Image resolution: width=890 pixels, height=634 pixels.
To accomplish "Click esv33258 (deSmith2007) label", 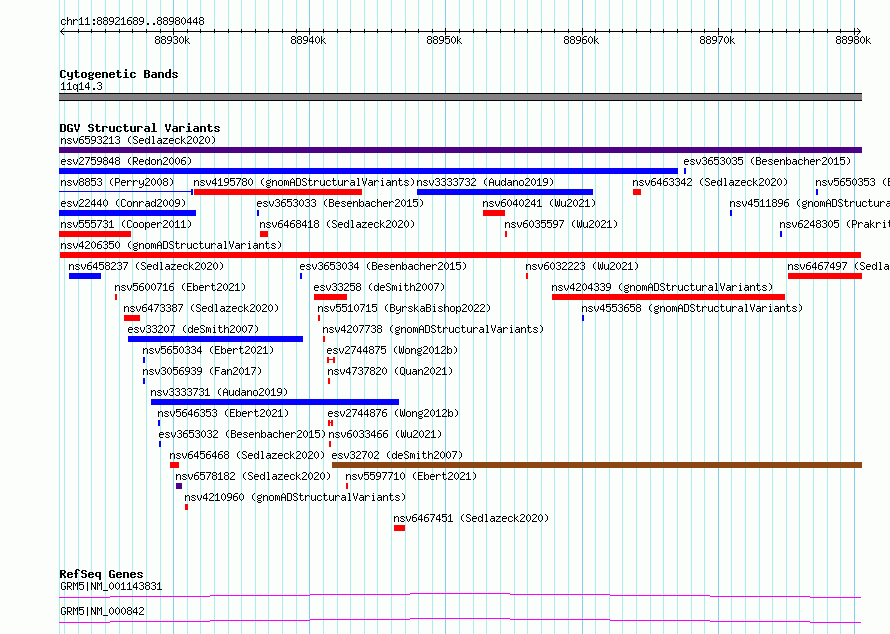I will pyautogui.click(x=379, y=287).
